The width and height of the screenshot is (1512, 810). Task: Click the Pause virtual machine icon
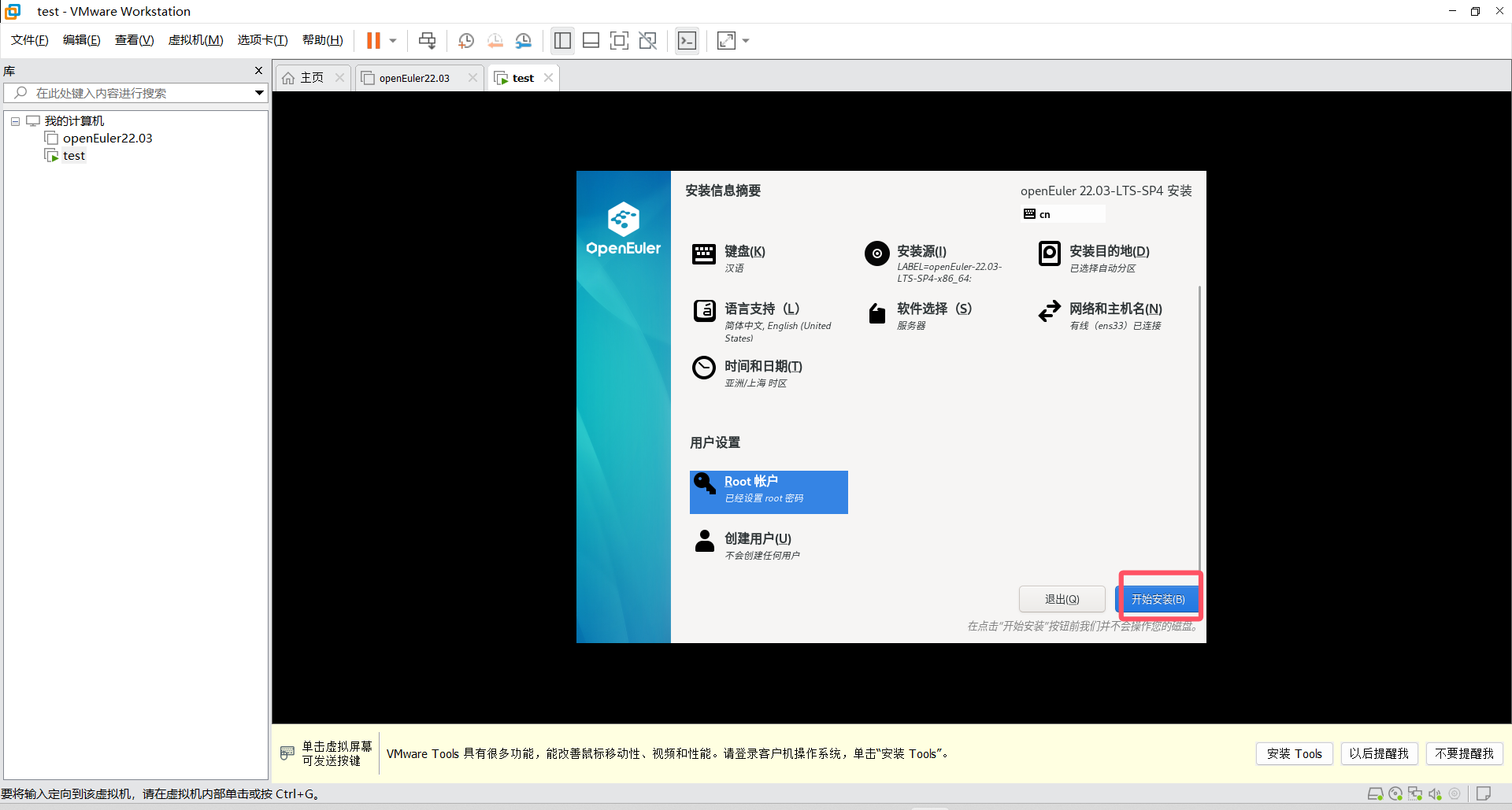coord(373,40)
